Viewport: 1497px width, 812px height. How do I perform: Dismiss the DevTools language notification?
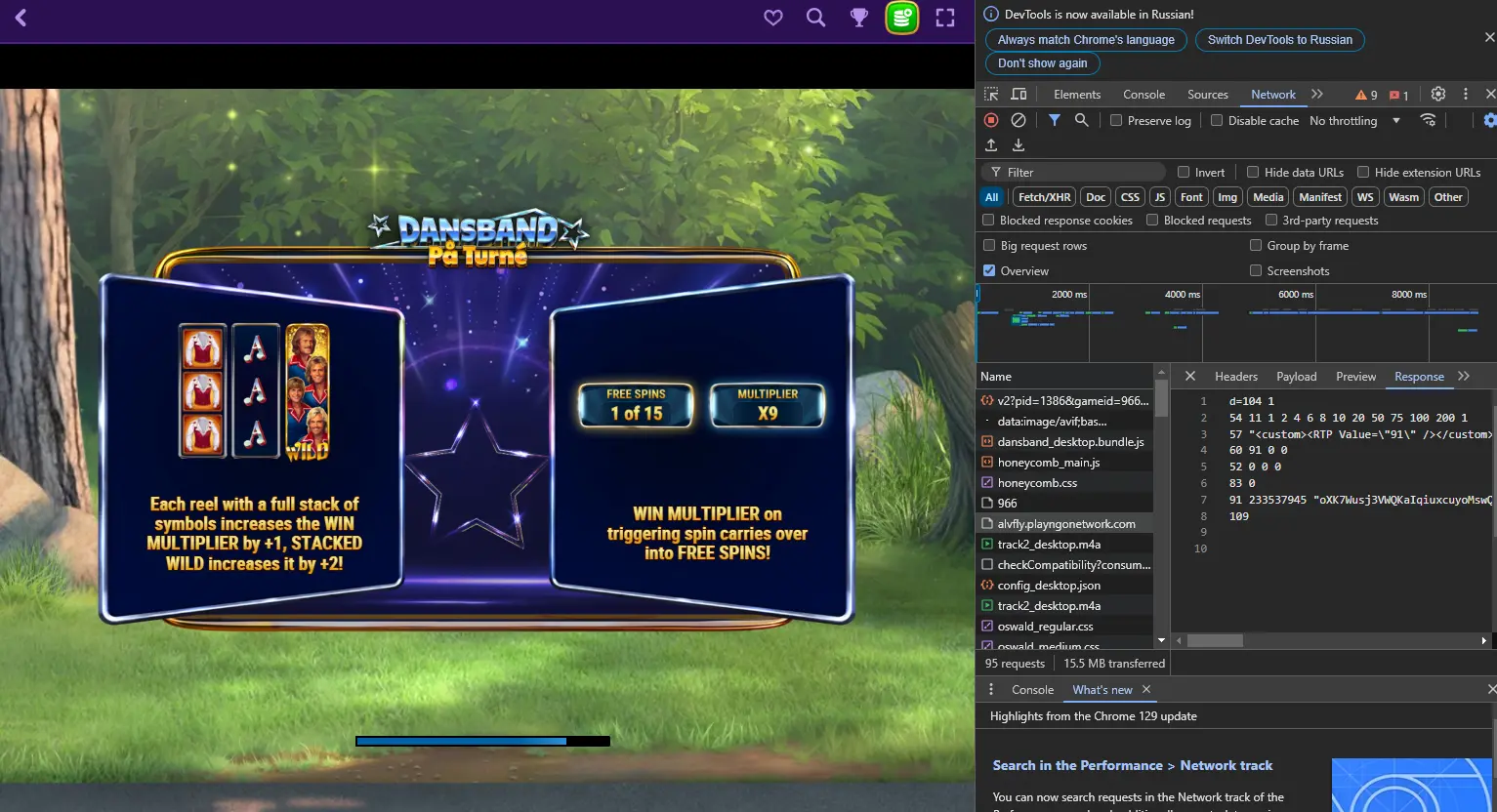pos(1489,37)
